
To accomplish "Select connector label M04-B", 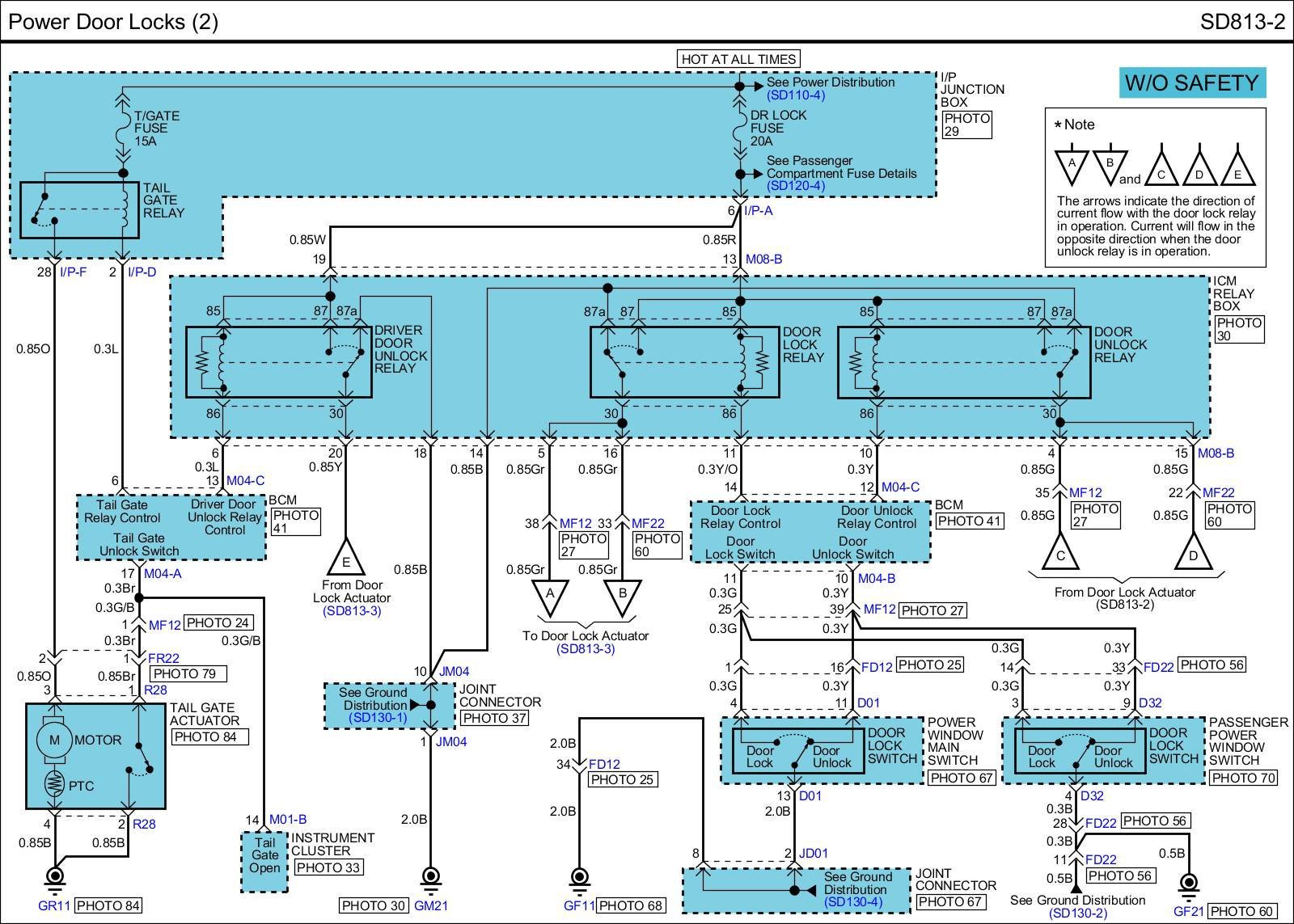I will 877,579.
